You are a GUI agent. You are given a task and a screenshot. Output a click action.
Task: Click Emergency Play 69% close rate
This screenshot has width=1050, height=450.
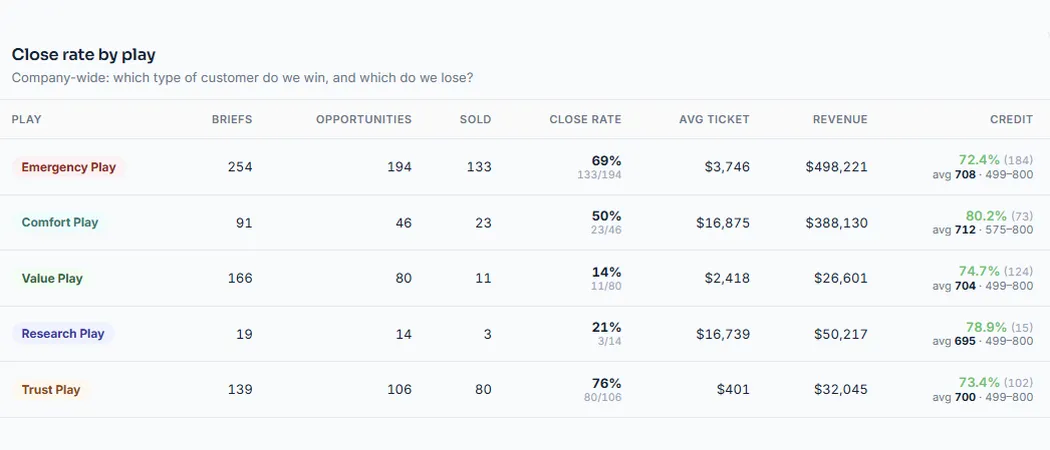[x=606, y=161]
